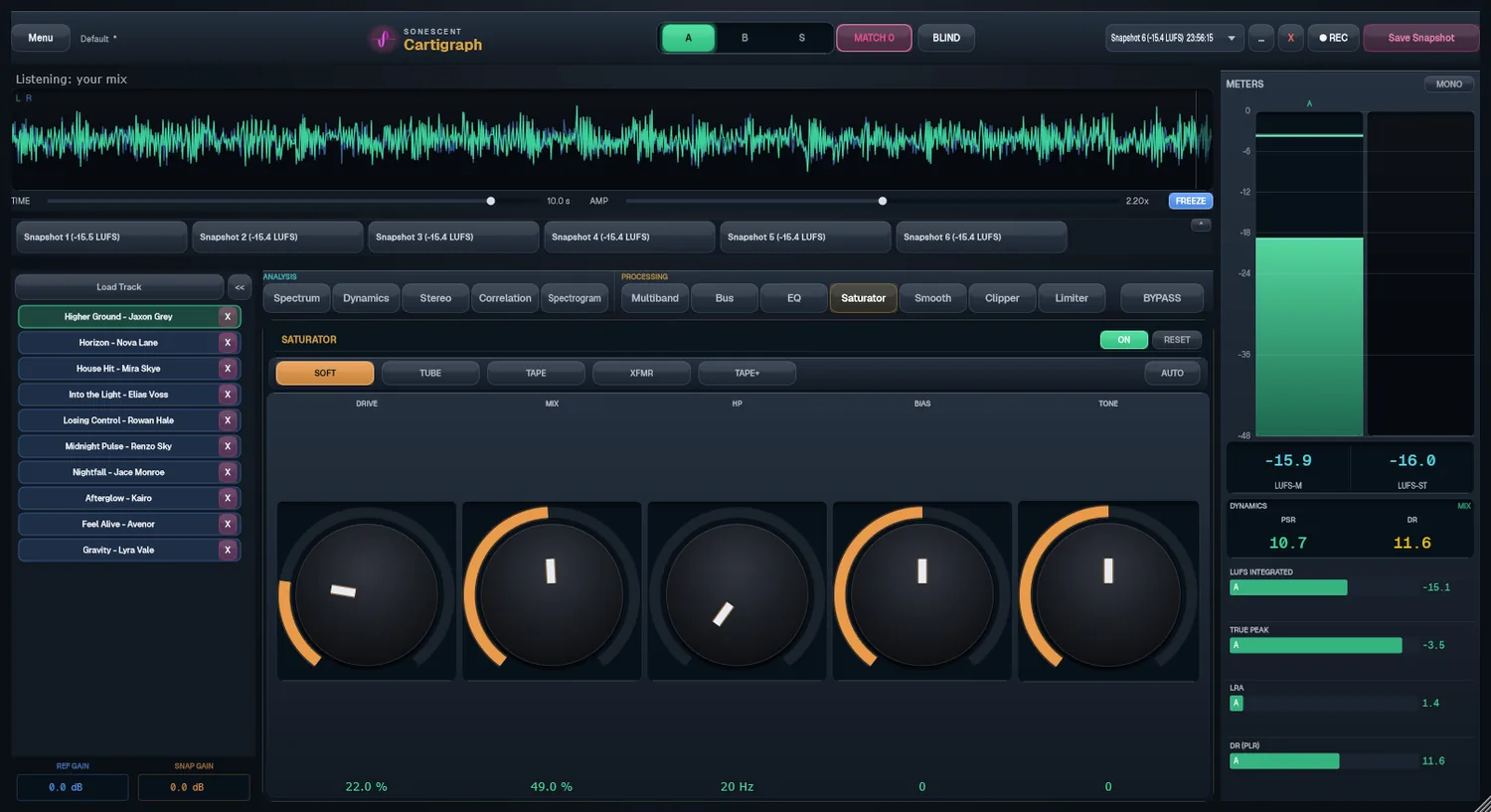Click the underscore button beside snapshot dropdown
1491x812 pixels.
pyautogui.click(x=1260, y=38)
